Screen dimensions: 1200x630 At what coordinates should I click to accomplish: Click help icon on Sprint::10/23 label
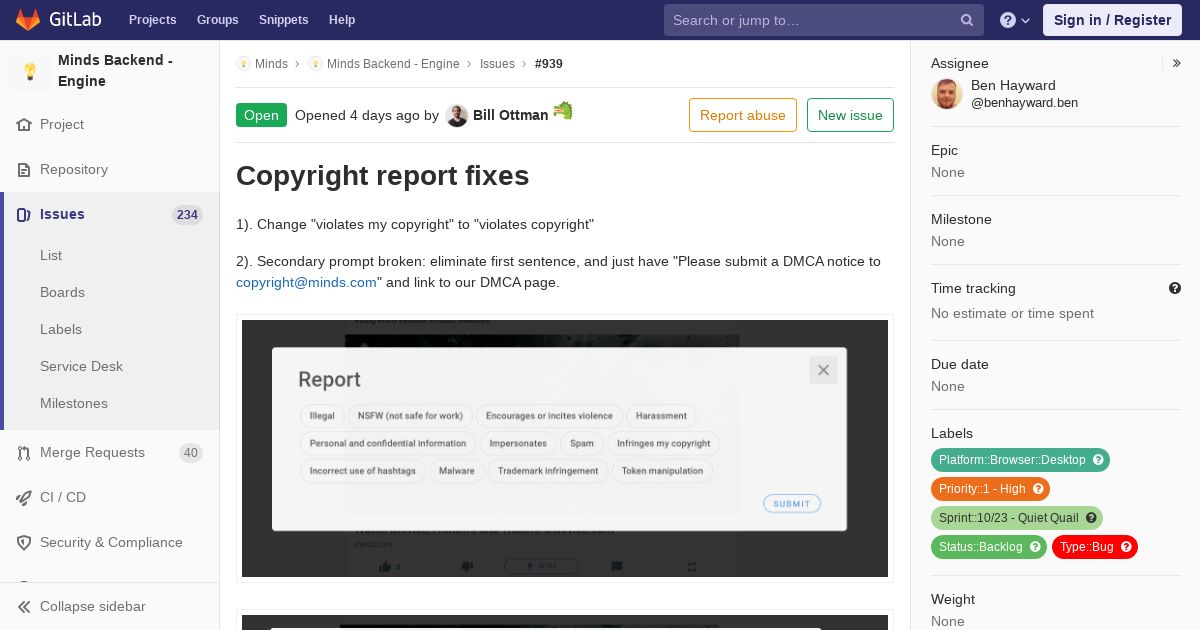click(x=1091, y=518)
